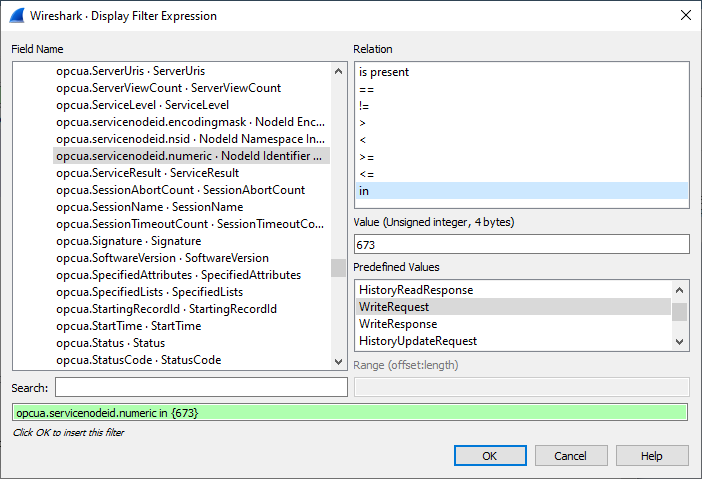The width and height of the screenshot is (702, 479).
Task: Click the Search input field
Action: pos(201,387)
